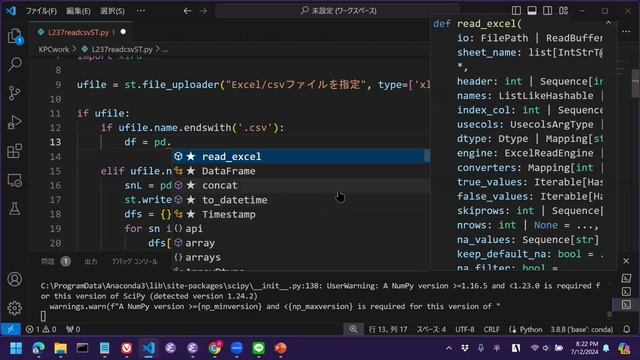Collapse the read_excel documentation chevron
Screen dimensions: 640x360
coord(609,24)
